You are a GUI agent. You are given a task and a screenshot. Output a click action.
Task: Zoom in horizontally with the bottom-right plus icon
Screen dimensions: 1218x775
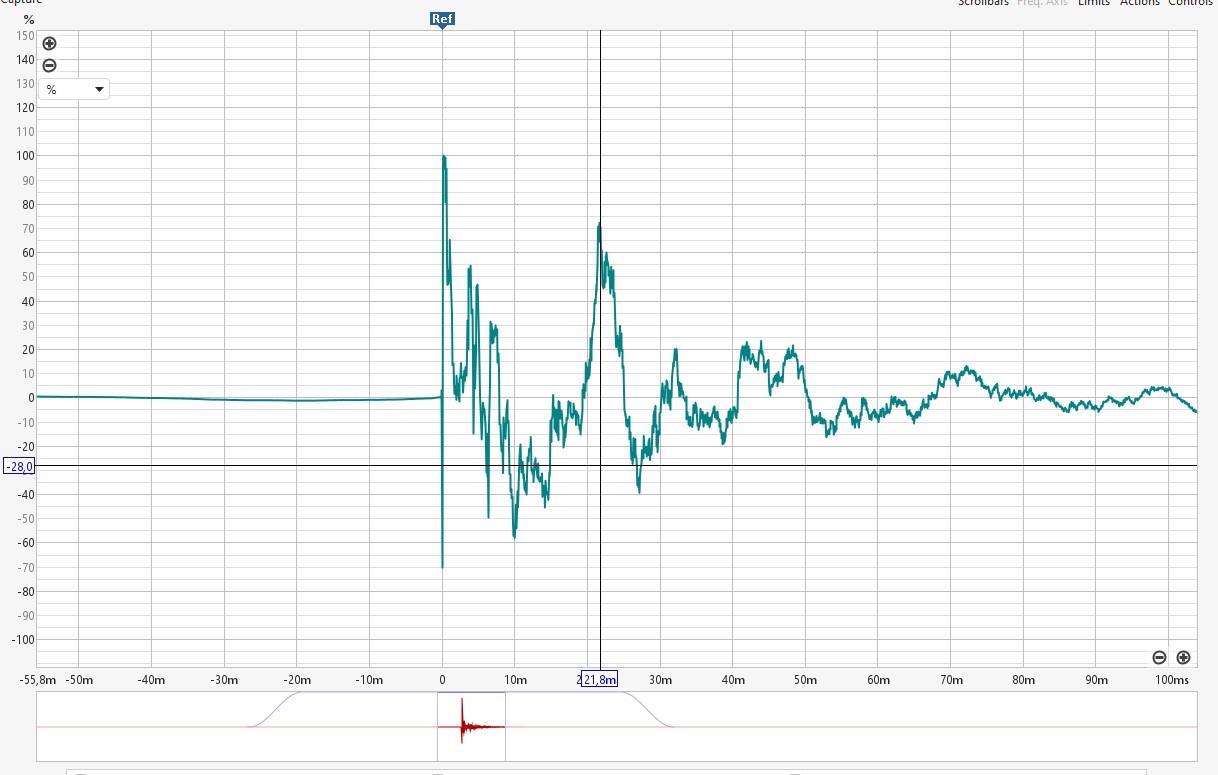click(1183, 657)
